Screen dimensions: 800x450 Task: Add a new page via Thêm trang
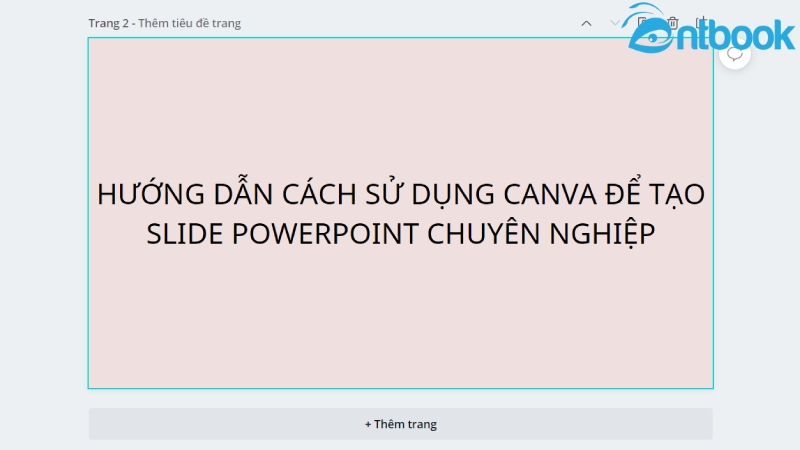[x=401, y=424]
